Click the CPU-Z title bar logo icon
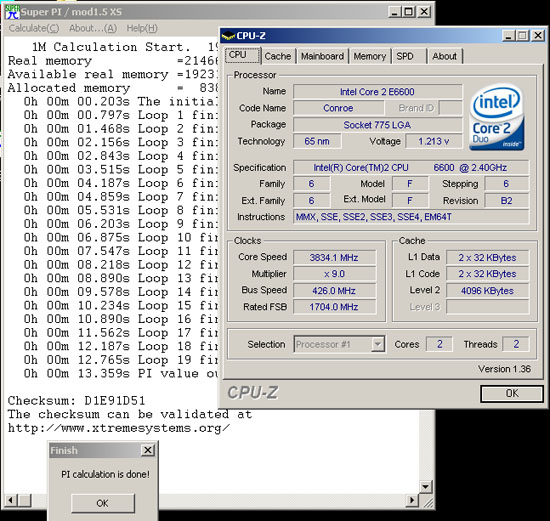 (228, 36)
